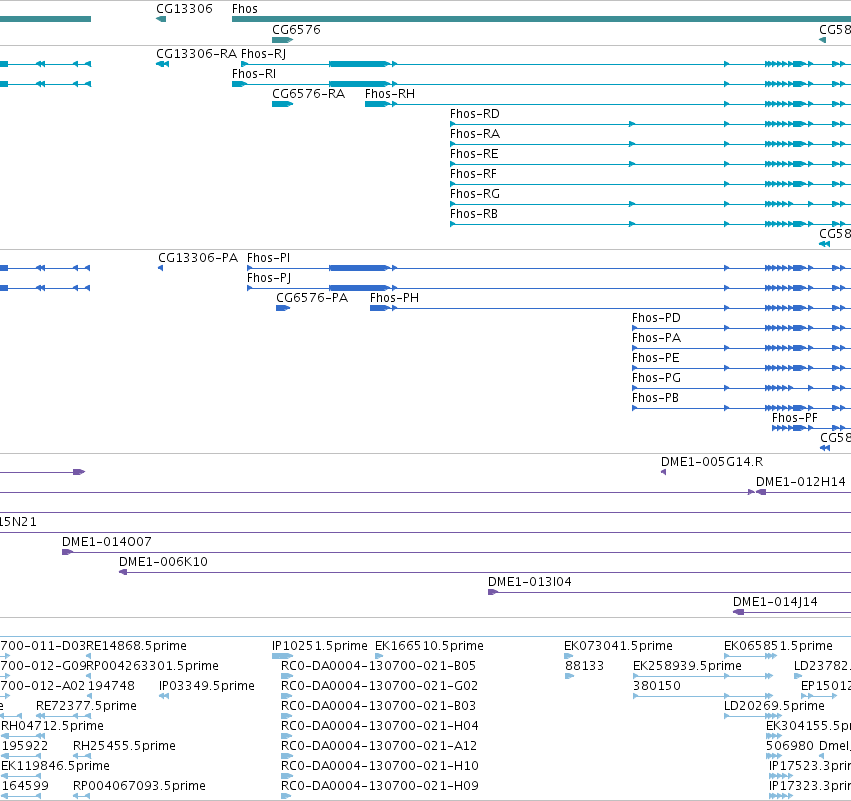851x801 pixels.
Task: Select the Fhos-PE protein label
Action: click(656, 358)
